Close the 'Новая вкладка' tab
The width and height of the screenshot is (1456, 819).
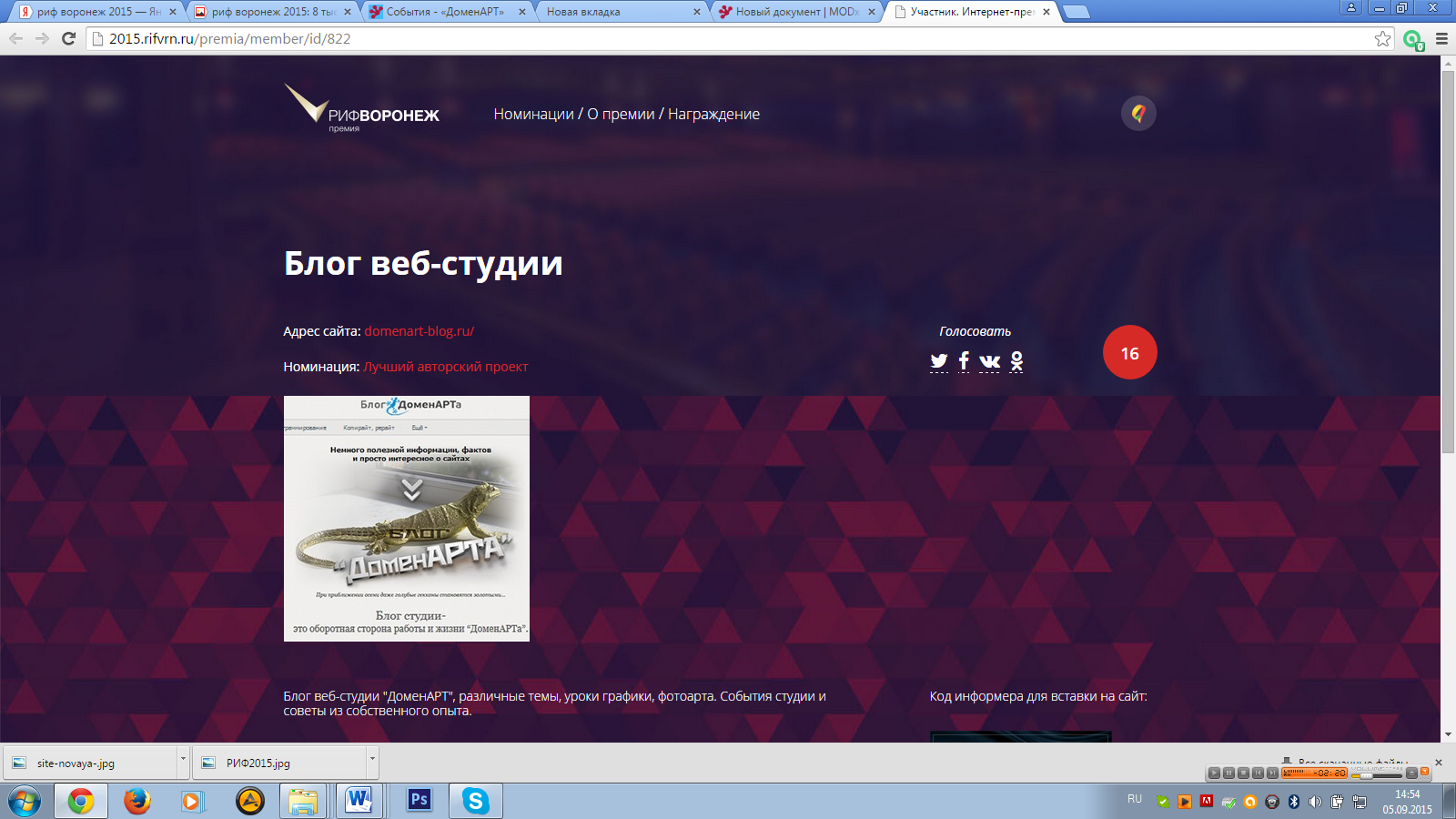[x=697, y=12]
